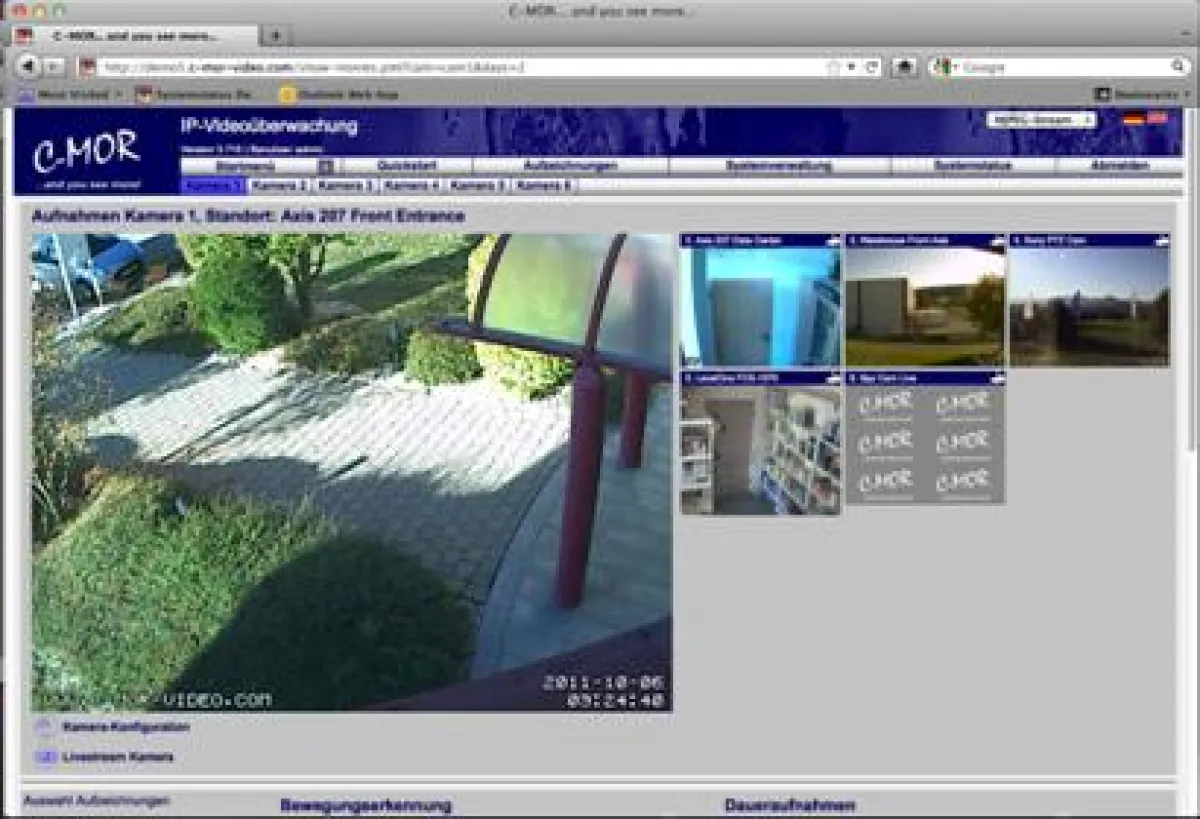
Task: Open the MJPEG-Stream dropdown
Action: pyautogui.click(x=1040, y=118)
